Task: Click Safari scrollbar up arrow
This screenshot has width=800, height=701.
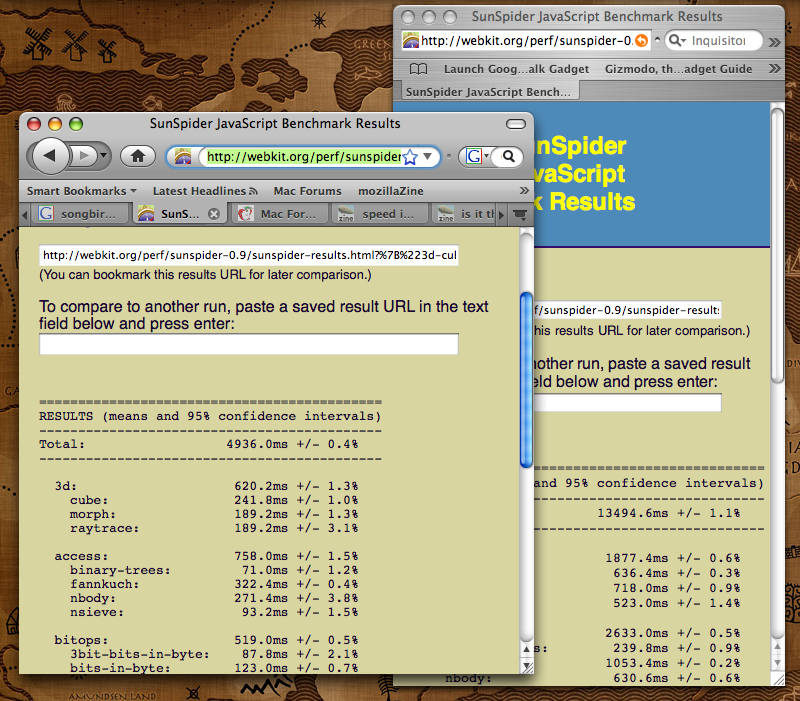Action: (x=777, y=647)
